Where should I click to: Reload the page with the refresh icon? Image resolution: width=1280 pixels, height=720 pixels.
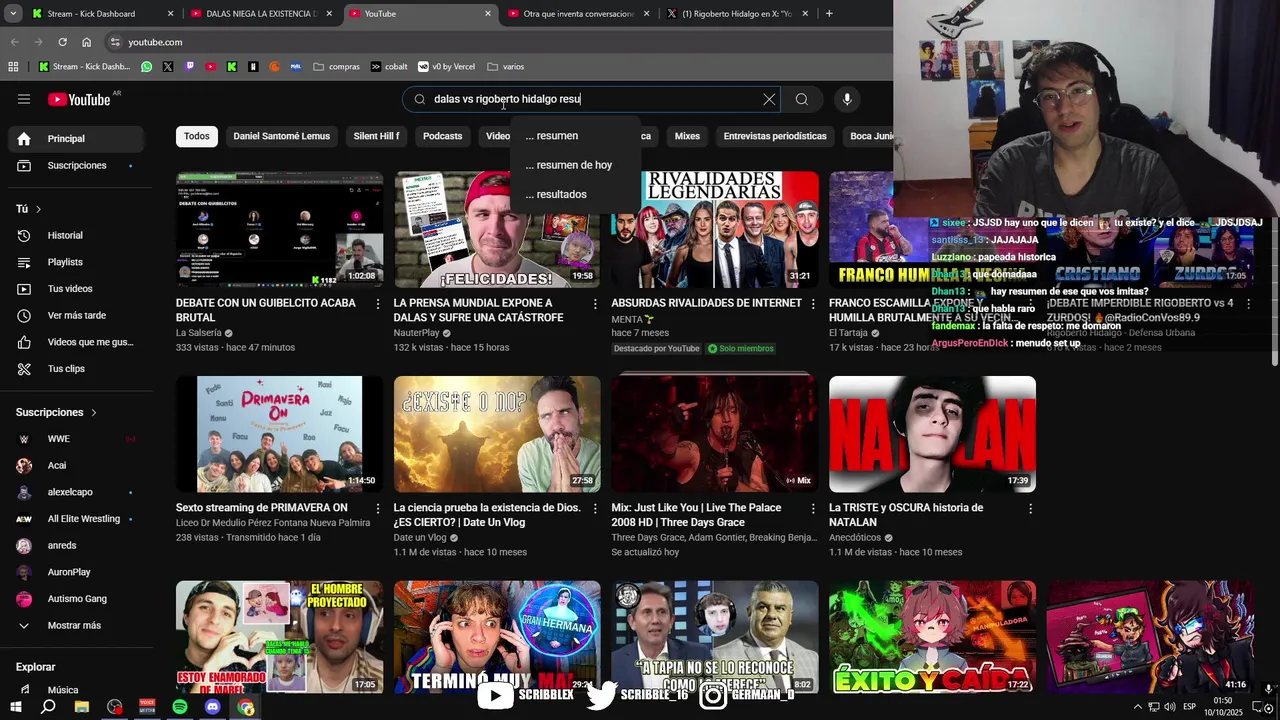62,42
